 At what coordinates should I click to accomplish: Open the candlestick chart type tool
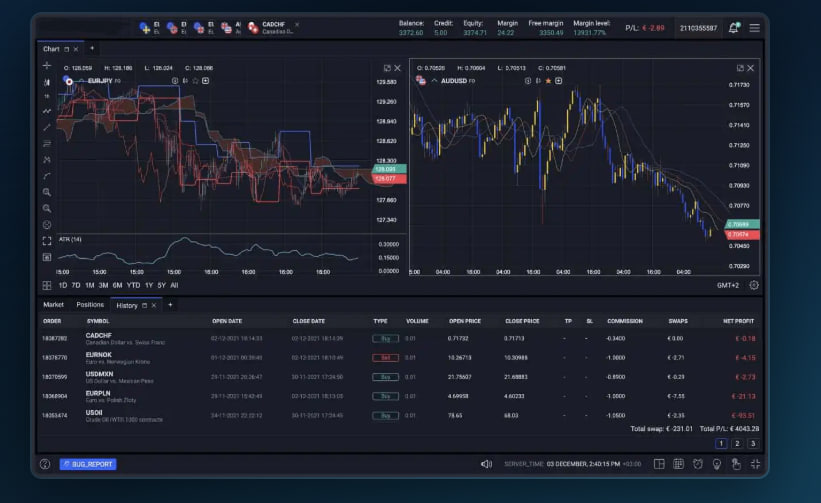point(47,82)
